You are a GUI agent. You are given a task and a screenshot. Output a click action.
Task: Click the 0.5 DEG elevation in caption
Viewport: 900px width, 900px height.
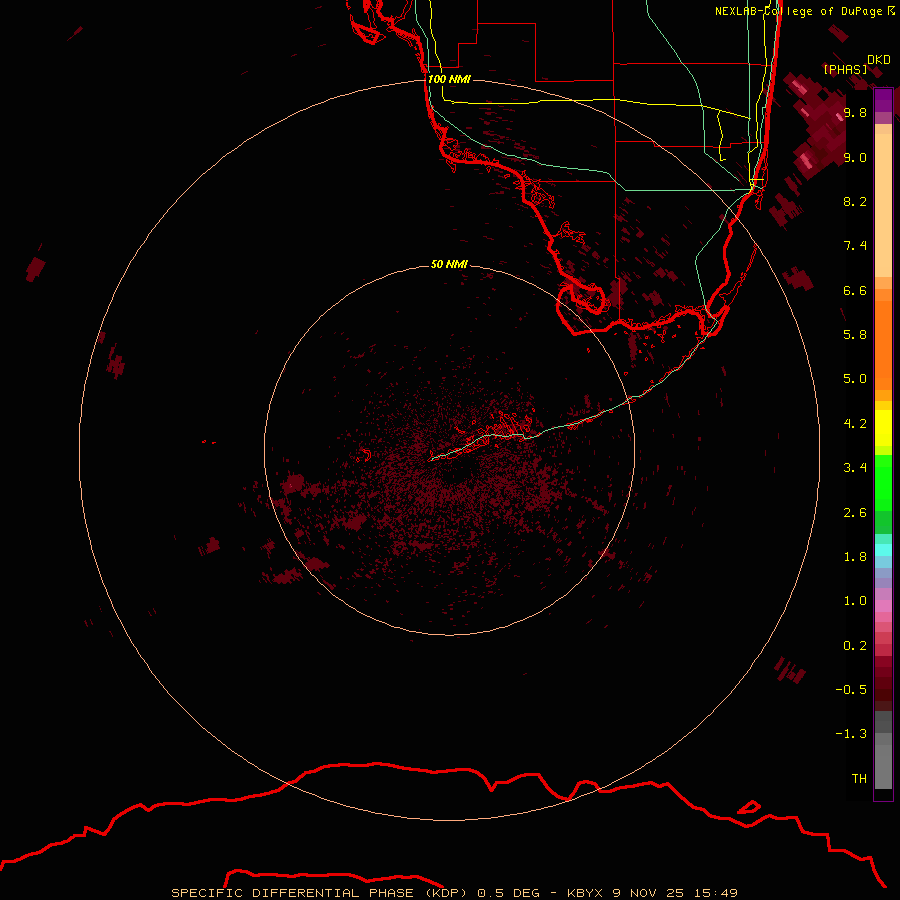click(509, 893)
